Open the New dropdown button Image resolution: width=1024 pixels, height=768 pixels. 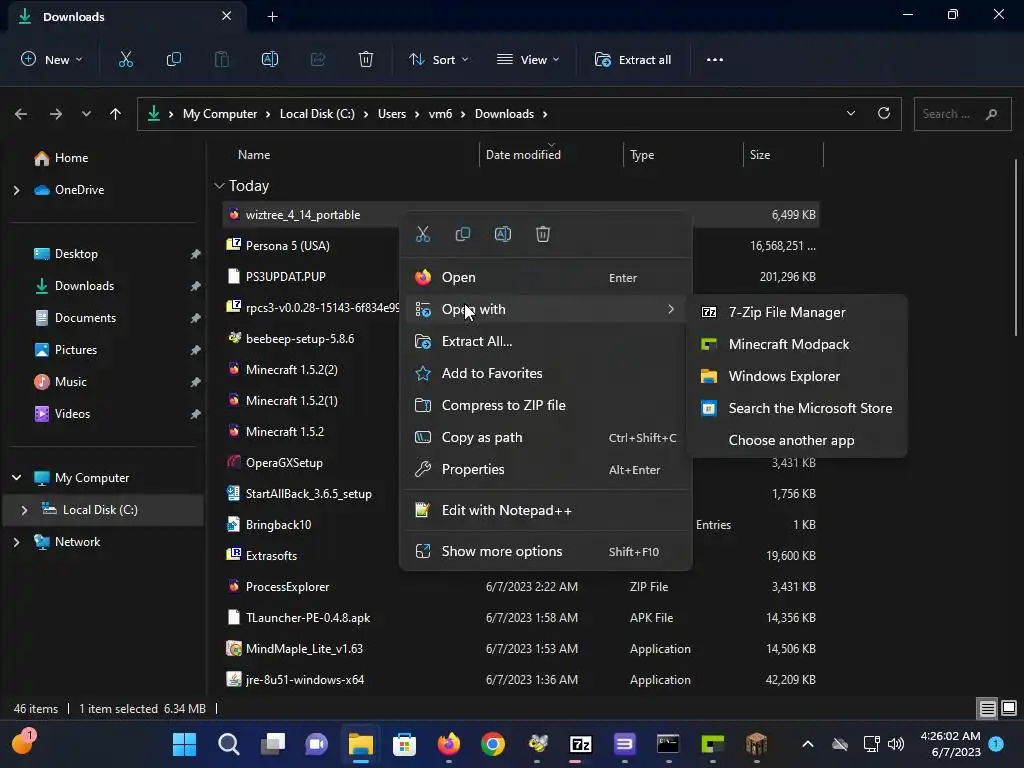pyautogui.click(x=52, y=59)
